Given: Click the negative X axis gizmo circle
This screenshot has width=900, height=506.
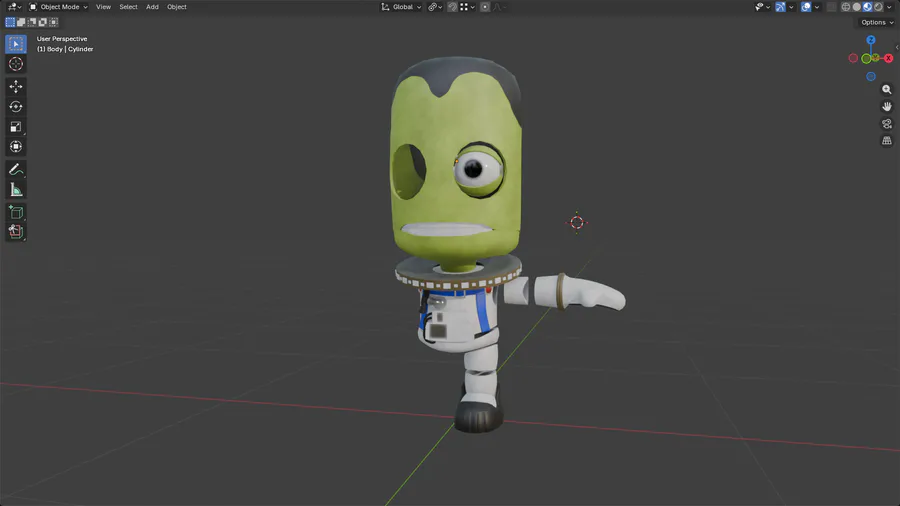Looking at the screenshot, I should [853, 59].
